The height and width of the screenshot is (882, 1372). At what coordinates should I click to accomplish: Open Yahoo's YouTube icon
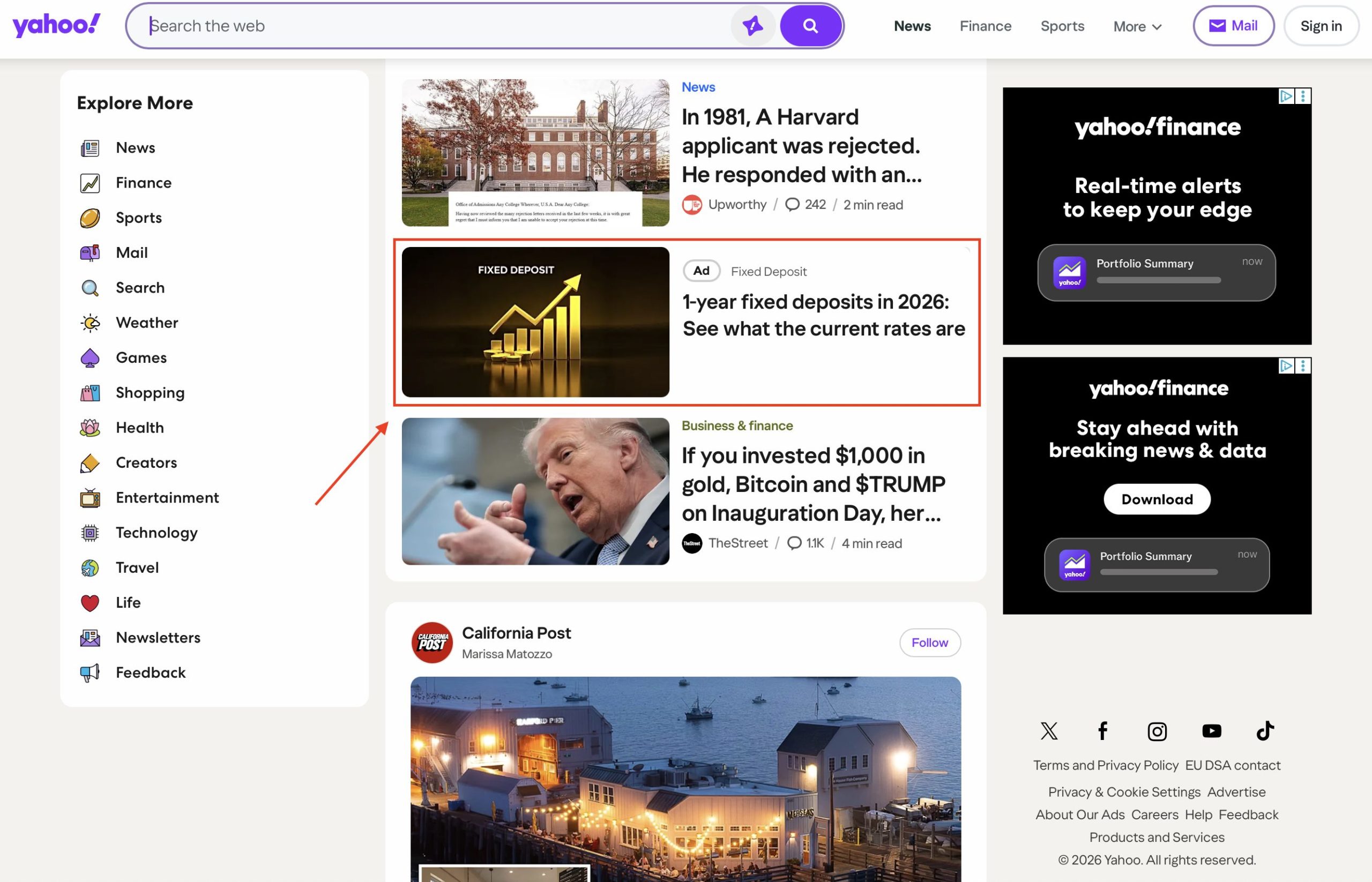coord(1211,731)
